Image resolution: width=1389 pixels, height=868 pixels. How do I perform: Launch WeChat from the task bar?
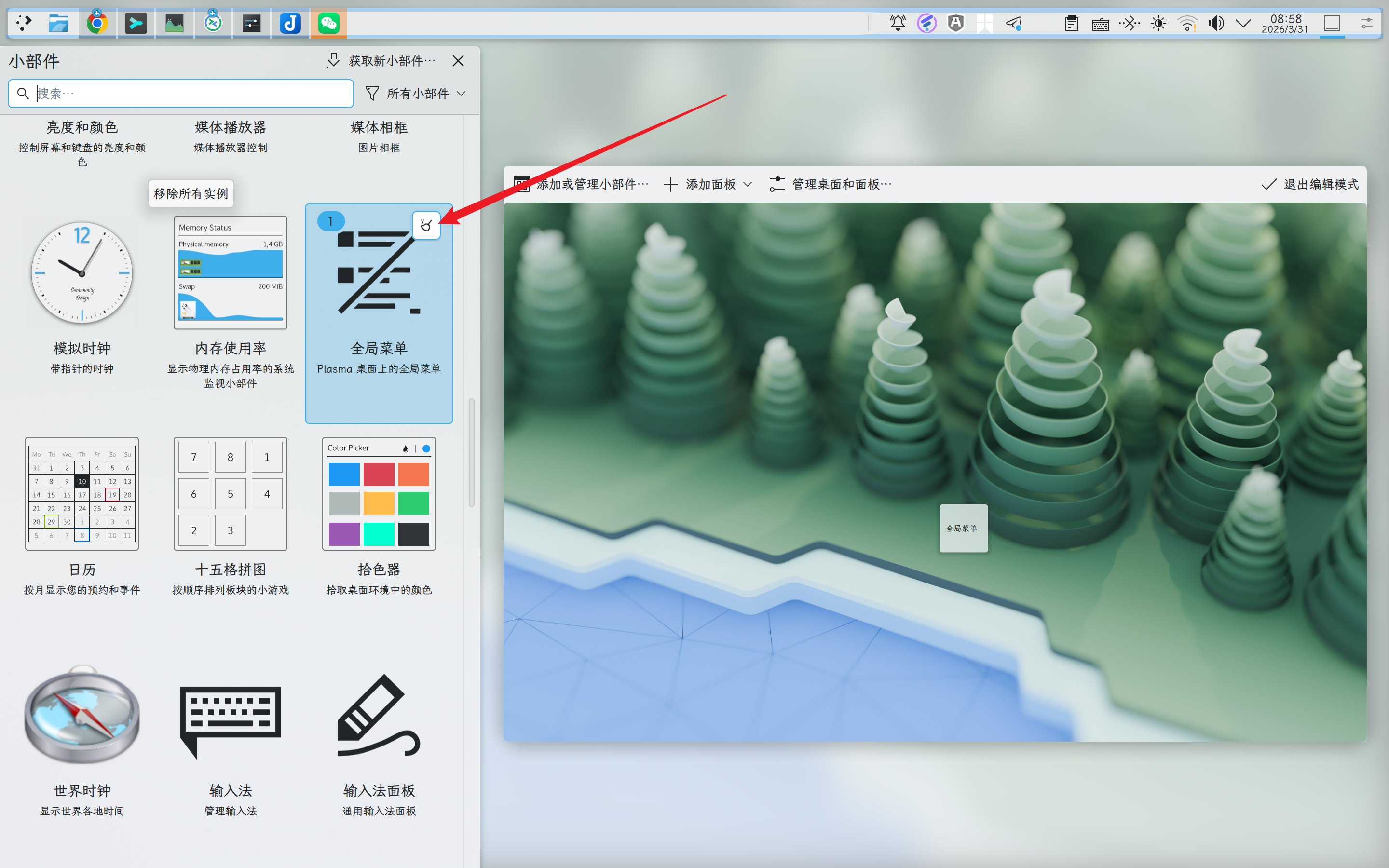[328, 23]
